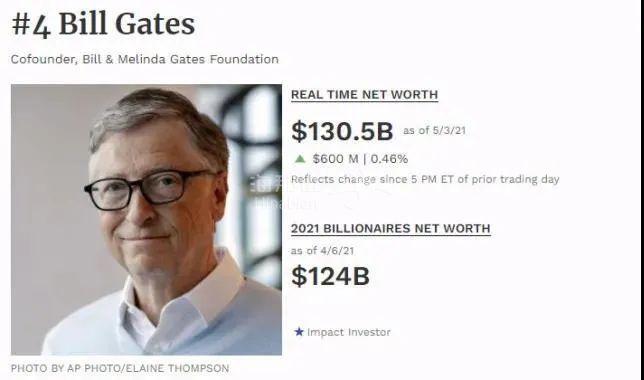Click the green up-arrow change indicator

[300, 159]
